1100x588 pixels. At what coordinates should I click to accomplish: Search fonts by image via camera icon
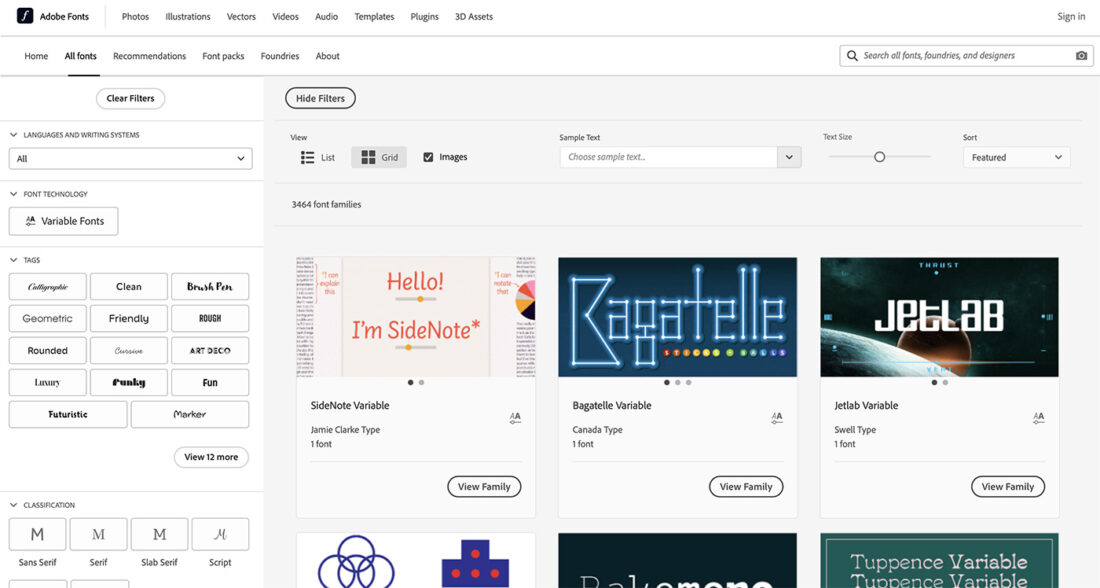pyautogui.click(x=1081, y=55)
